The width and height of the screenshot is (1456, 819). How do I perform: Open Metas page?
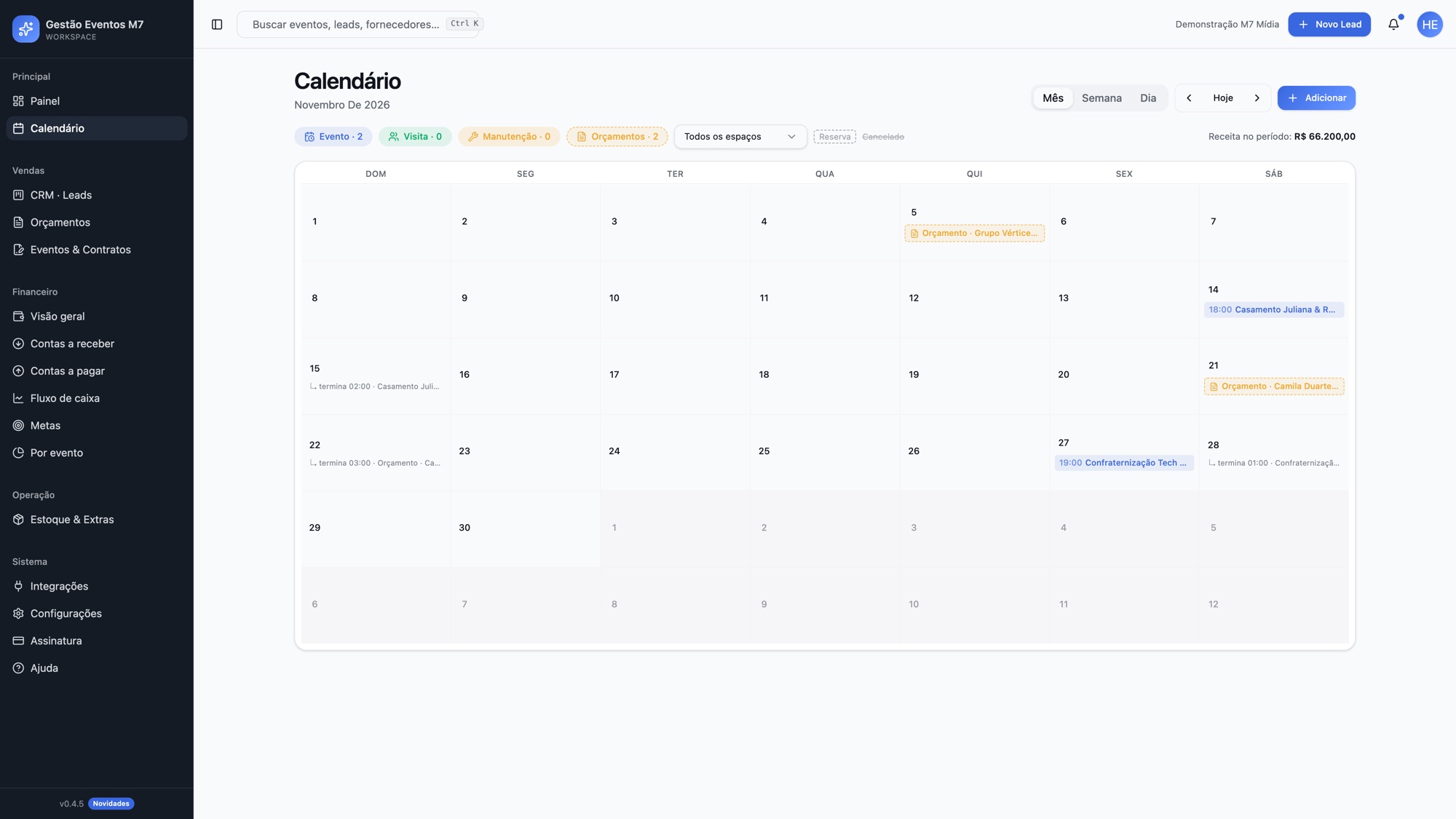coord(97,426)
